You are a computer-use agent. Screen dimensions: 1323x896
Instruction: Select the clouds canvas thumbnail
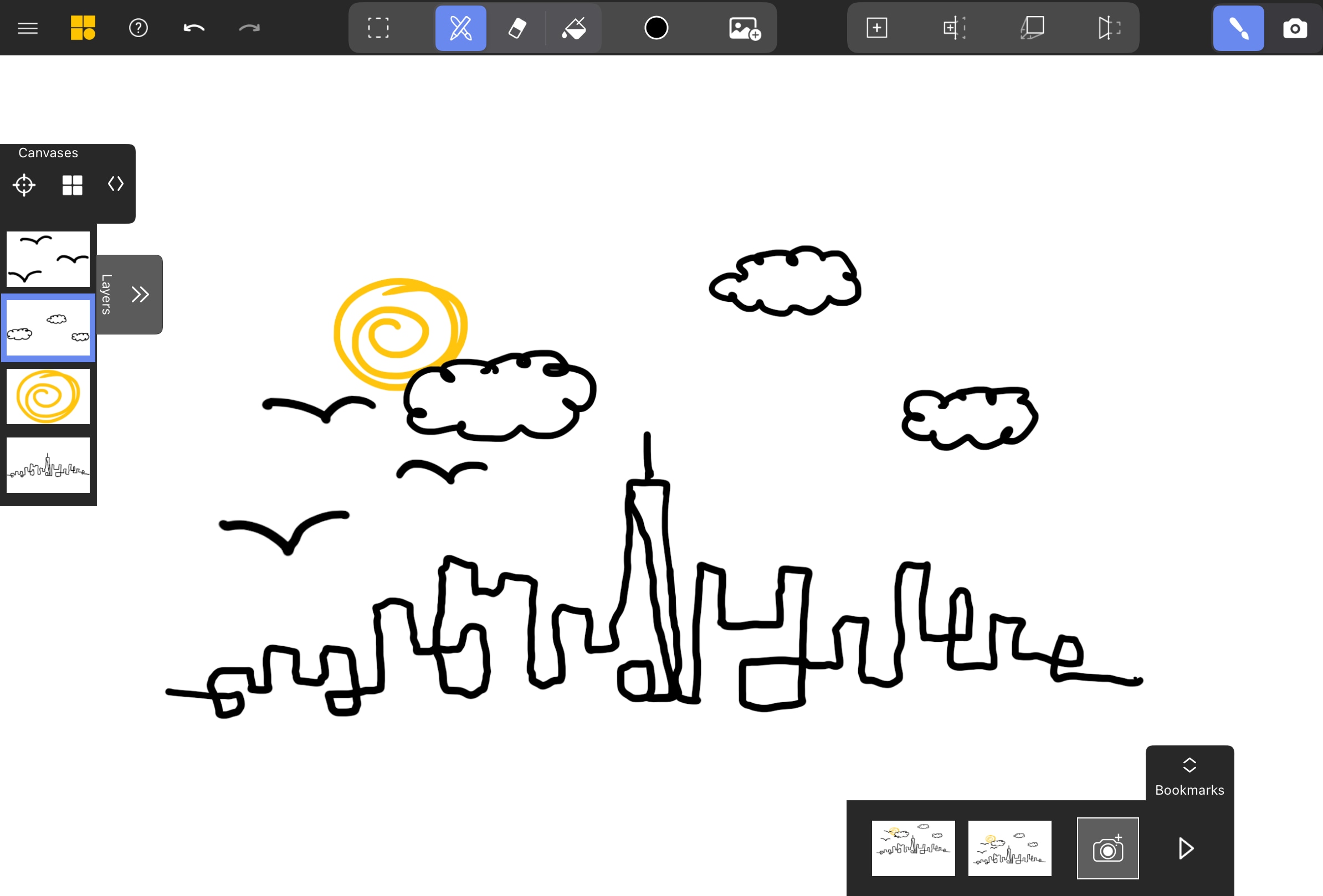tap(48, 328)
